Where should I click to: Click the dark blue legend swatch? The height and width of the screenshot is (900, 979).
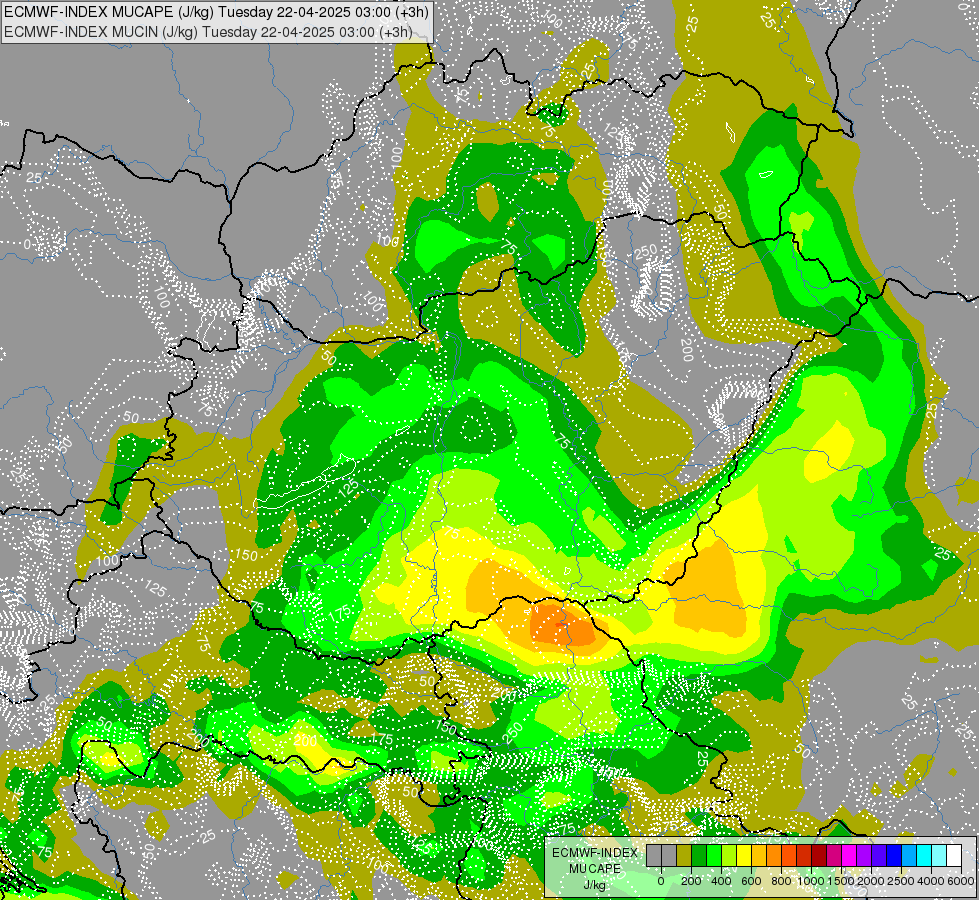coord(894,856)
